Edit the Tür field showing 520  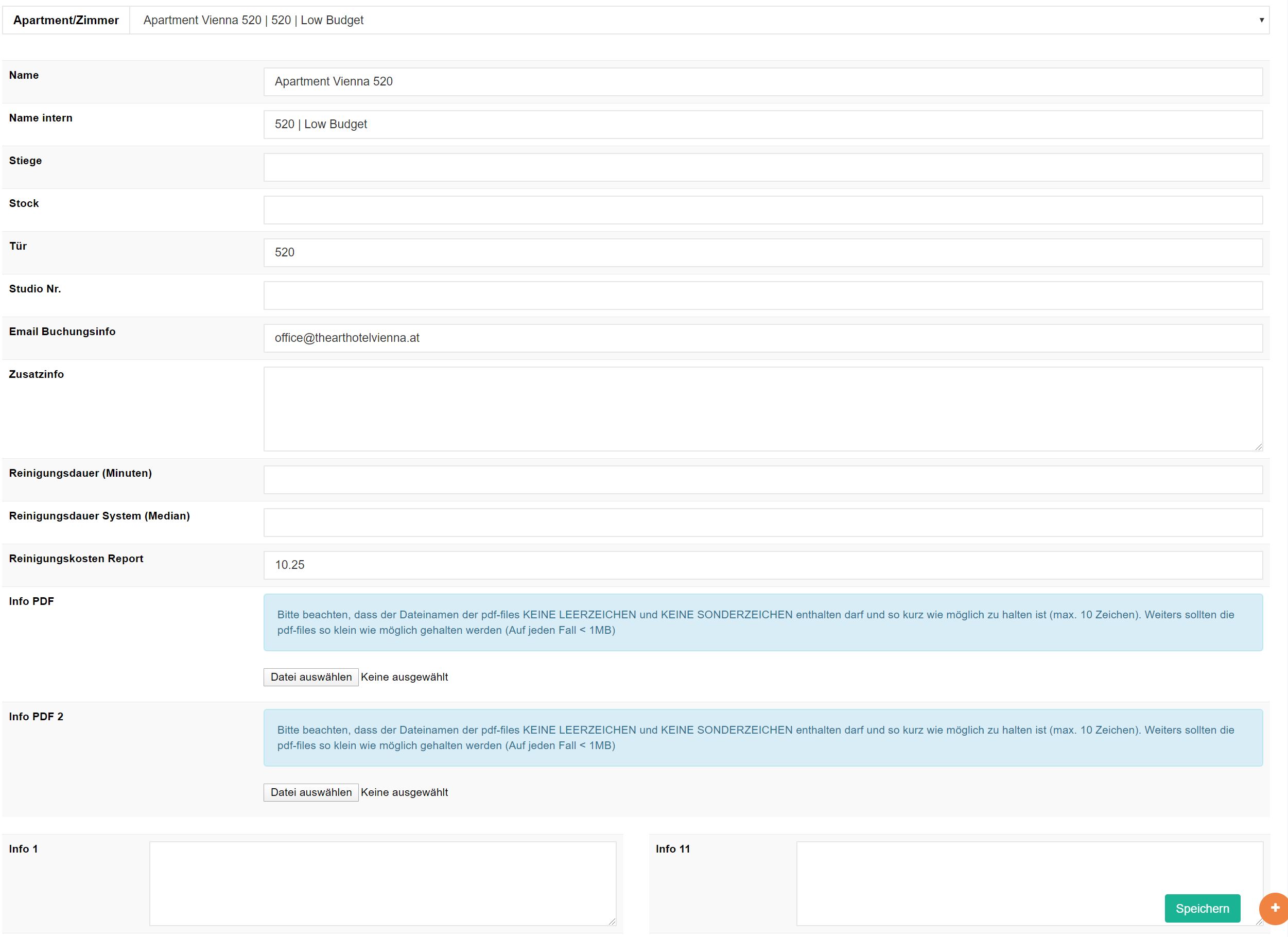tap(763, 253)
